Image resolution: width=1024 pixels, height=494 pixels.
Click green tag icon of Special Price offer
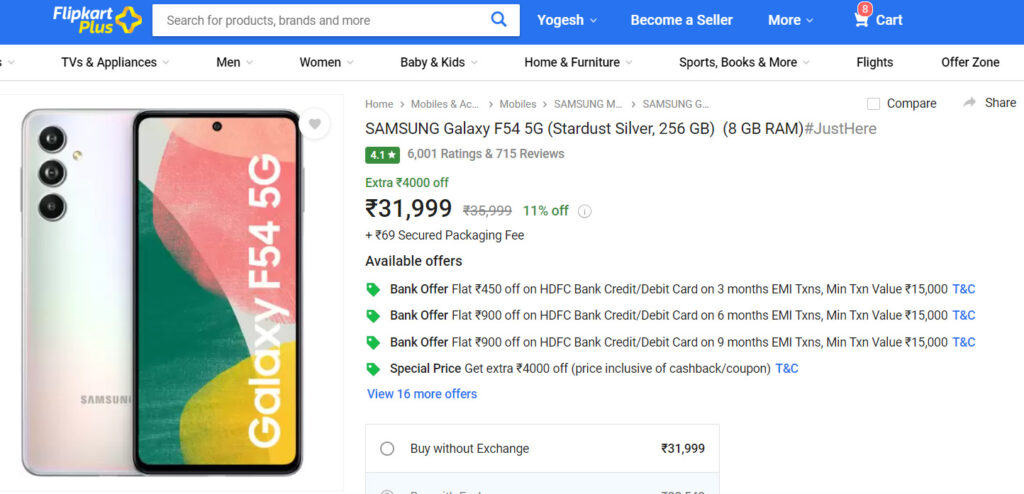pyautogui.click(x=373, y=369)
